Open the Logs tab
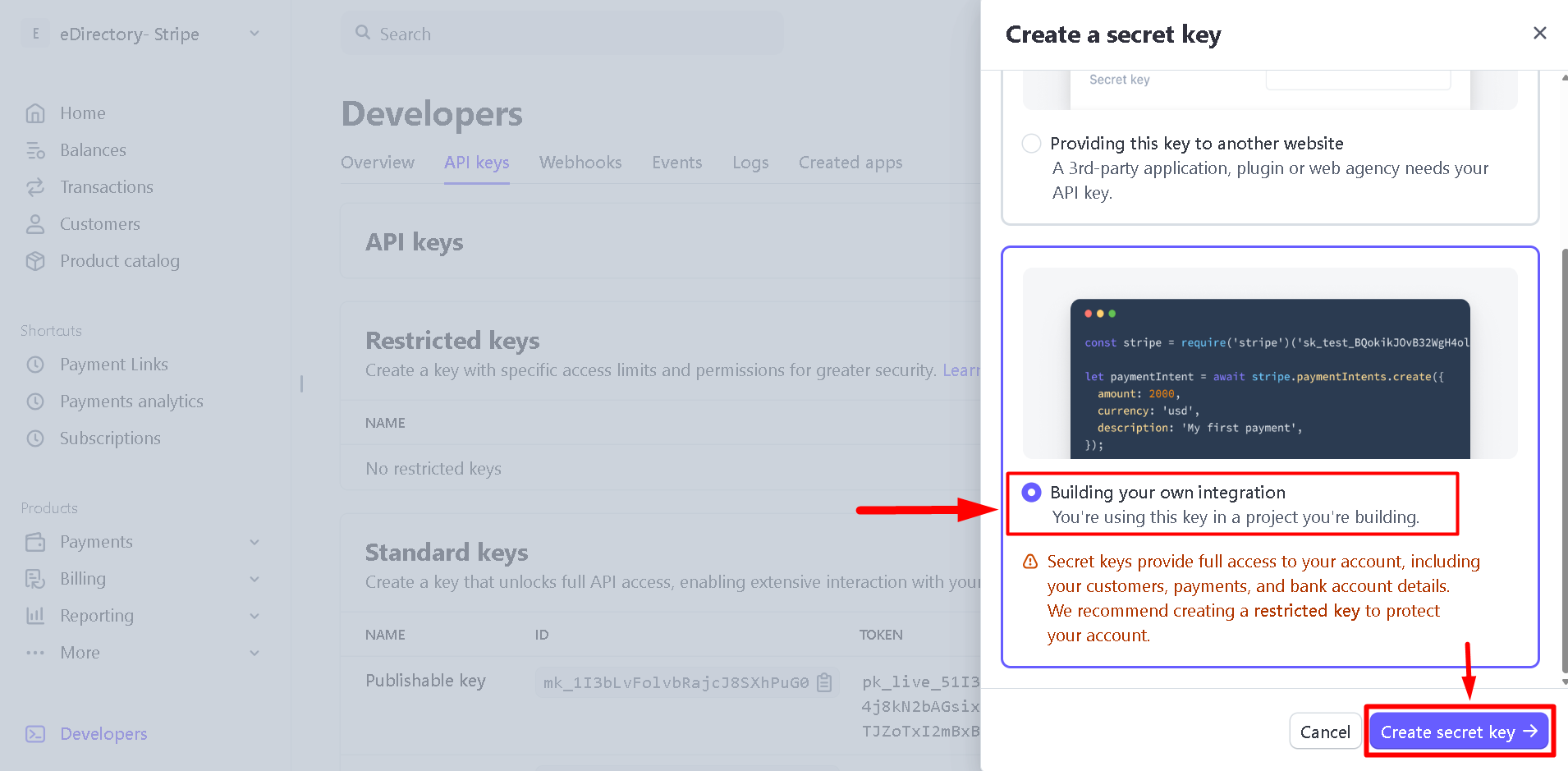Viewport: 1568px width, 771px height. 750,163
